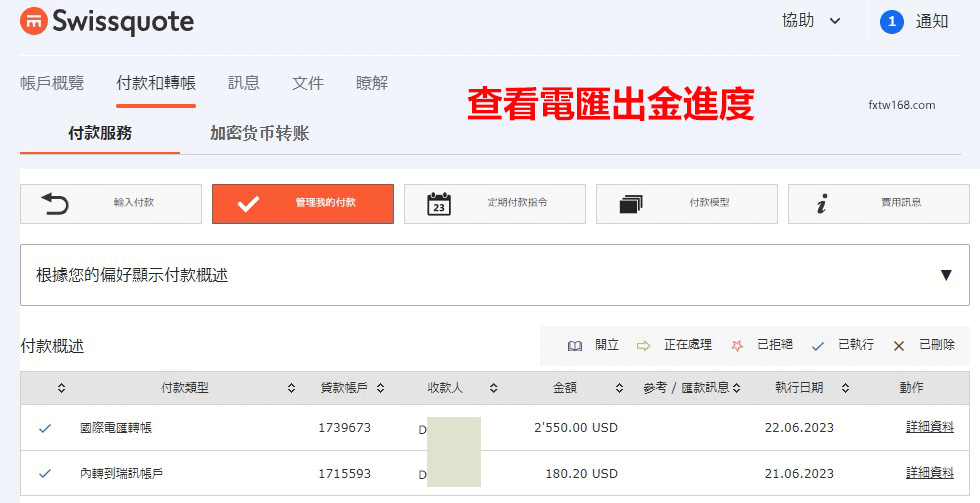
Task: Click the 通知 notifications label
Action: pyautogui.click(x=932, y=21)
